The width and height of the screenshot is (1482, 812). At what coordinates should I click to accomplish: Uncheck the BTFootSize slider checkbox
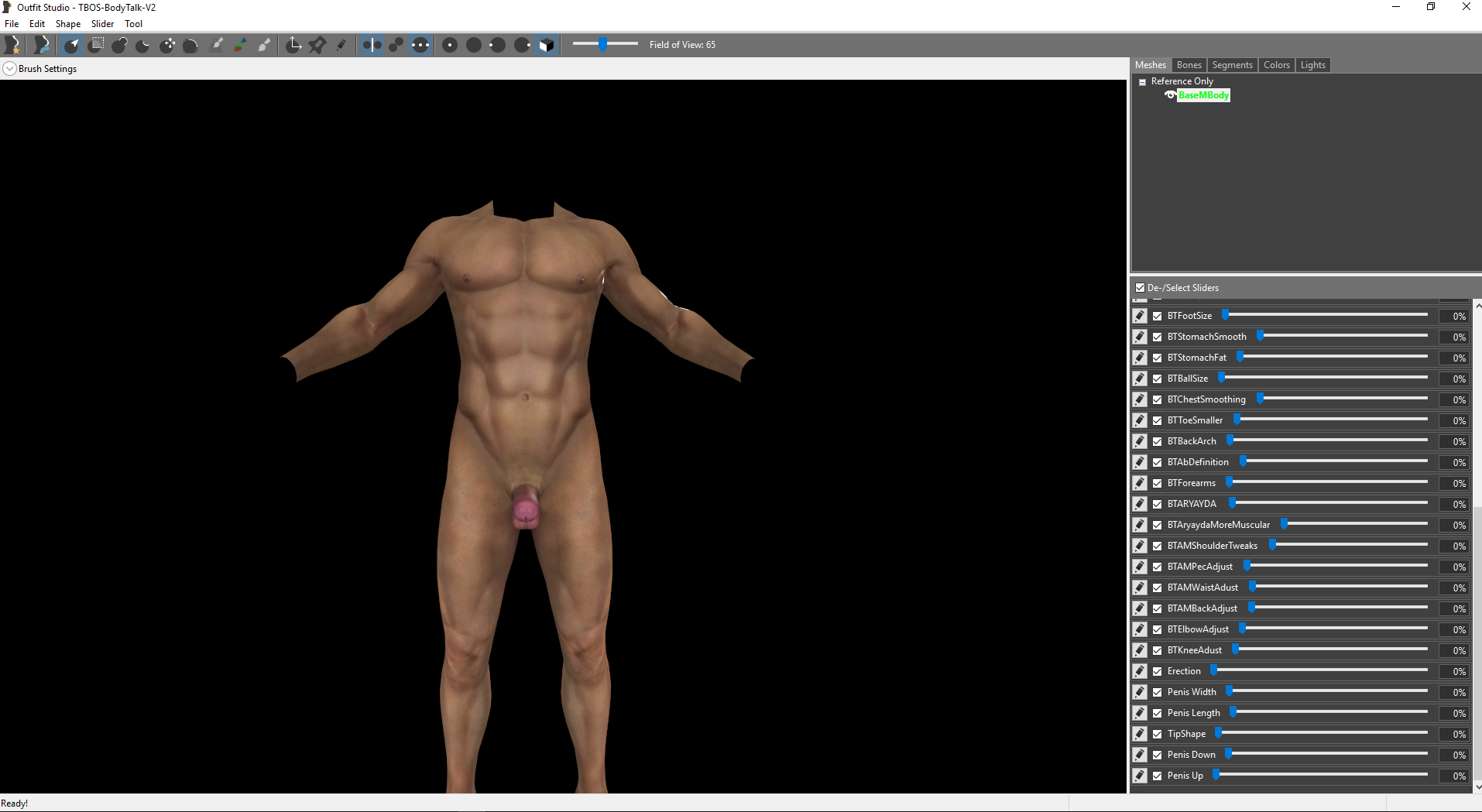1157,316
